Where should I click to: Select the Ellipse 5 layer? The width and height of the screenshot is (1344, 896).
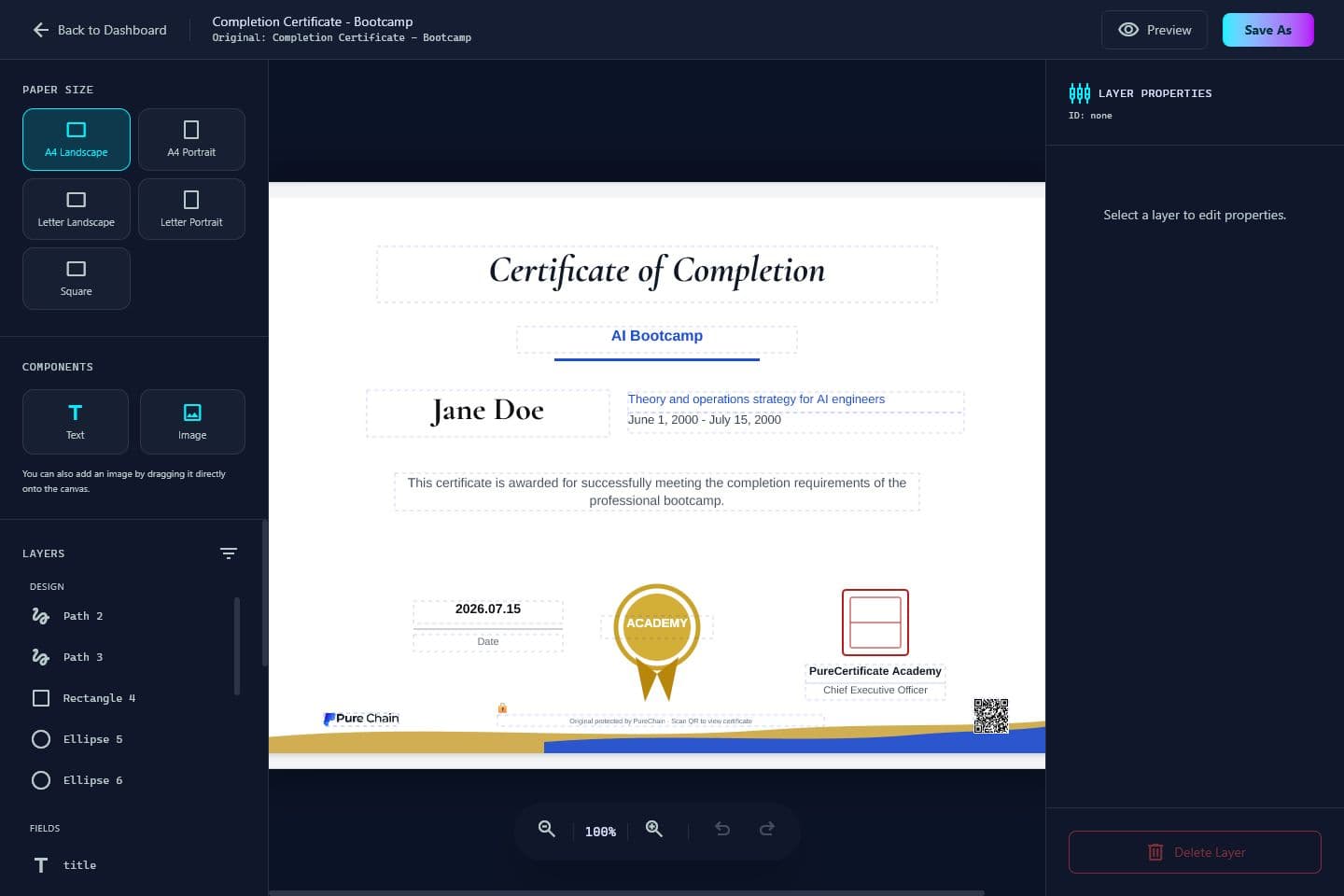click(x=131, y=739)
